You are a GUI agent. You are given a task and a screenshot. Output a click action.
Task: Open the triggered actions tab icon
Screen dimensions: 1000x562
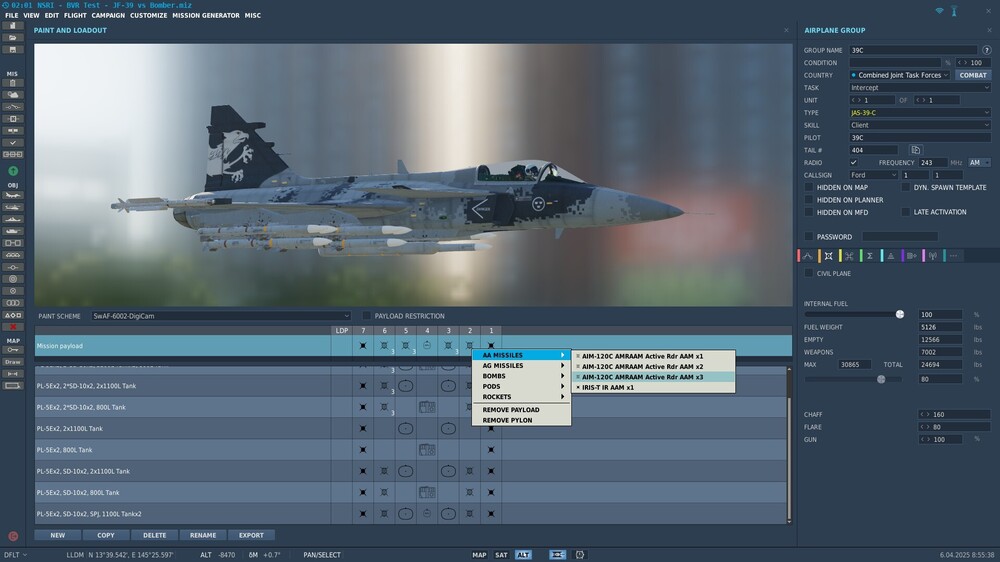click(849, 256)
